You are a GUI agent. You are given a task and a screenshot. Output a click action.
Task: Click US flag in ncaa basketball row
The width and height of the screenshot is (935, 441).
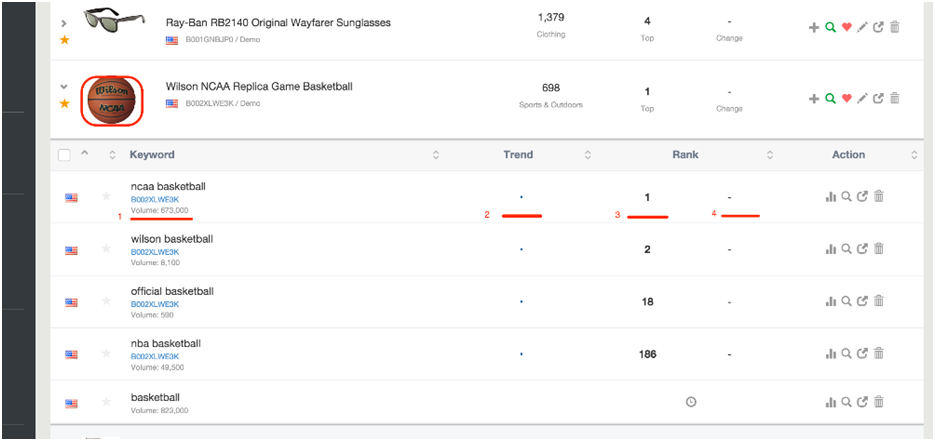point(72,198)
